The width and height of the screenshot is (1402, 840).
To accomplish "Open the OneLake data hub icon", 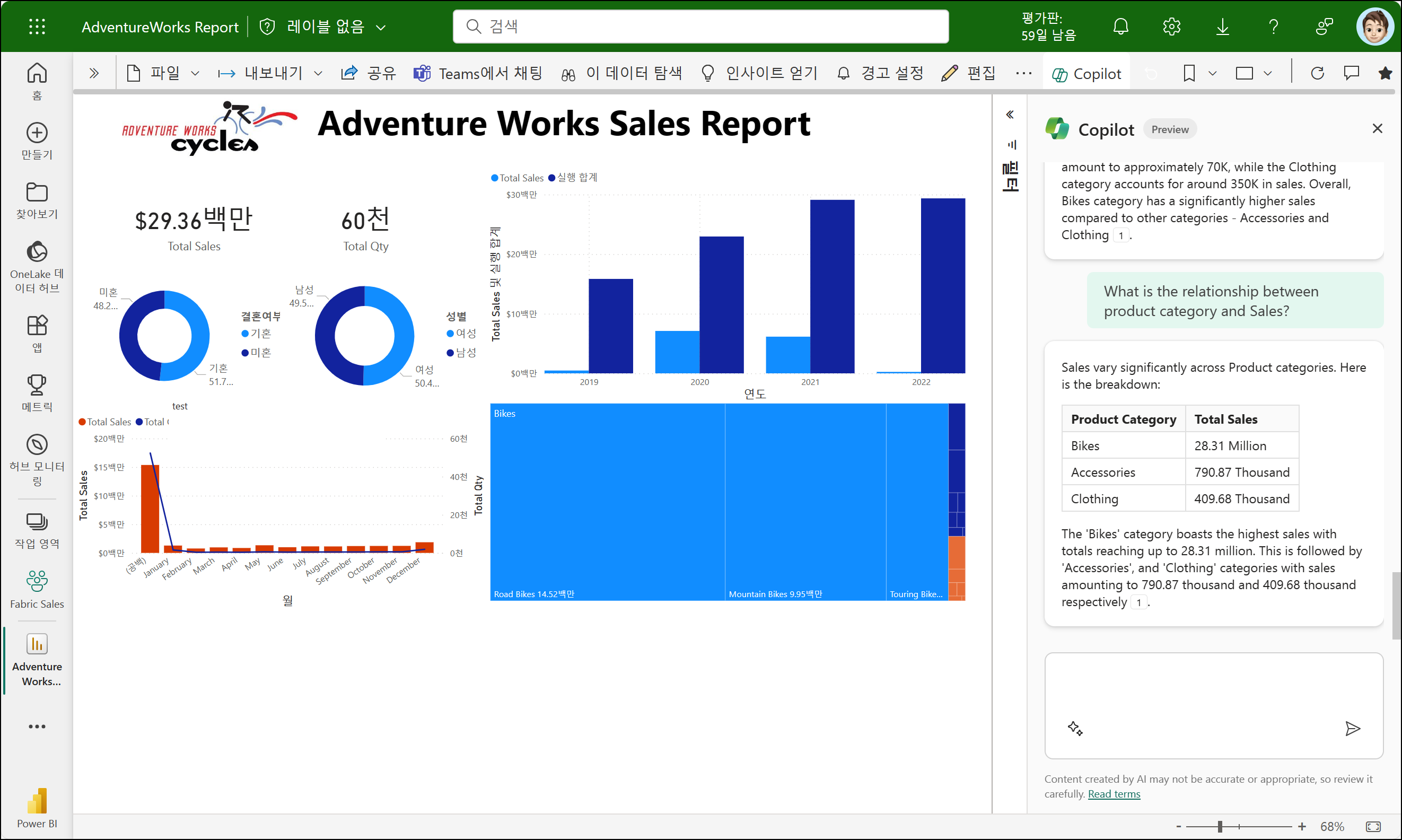I will click(x=37, y=252).
